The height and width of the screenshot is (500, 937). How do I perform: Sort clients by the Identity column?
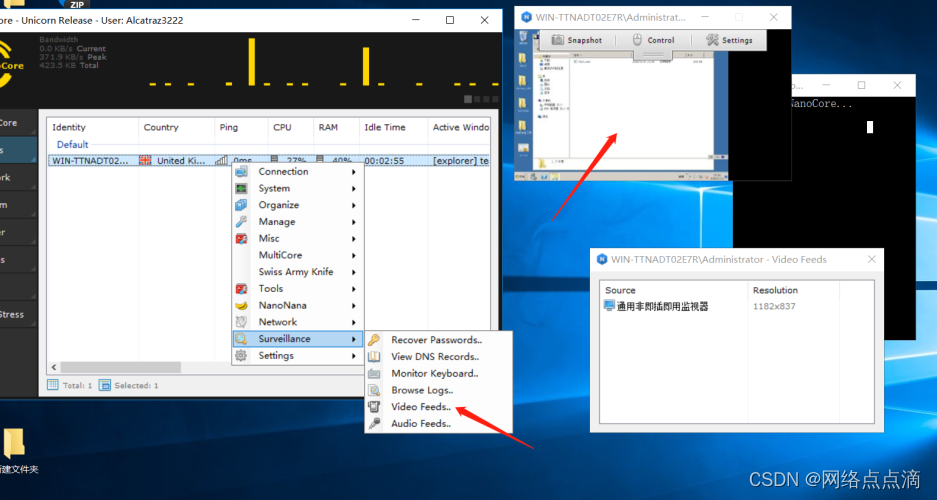pyautogui.click(x=93, y=127)
